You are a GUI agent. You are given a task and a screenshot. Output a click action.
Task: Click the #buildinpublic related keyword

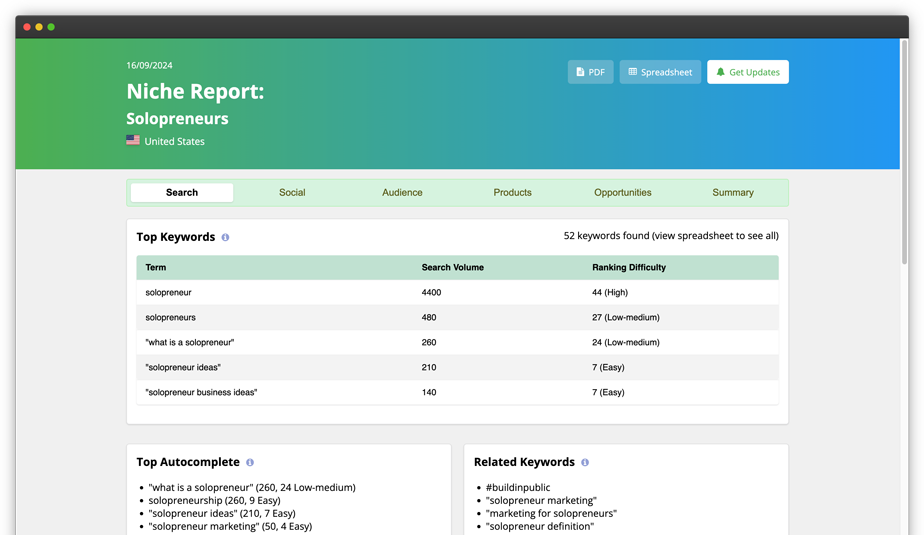pos(518,487)
